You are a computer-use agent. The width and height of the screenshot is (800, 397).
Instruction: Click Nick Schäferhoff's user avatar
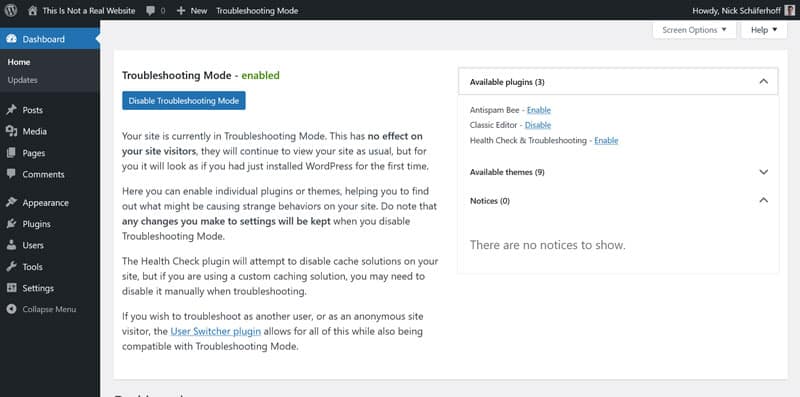point(789,10)
